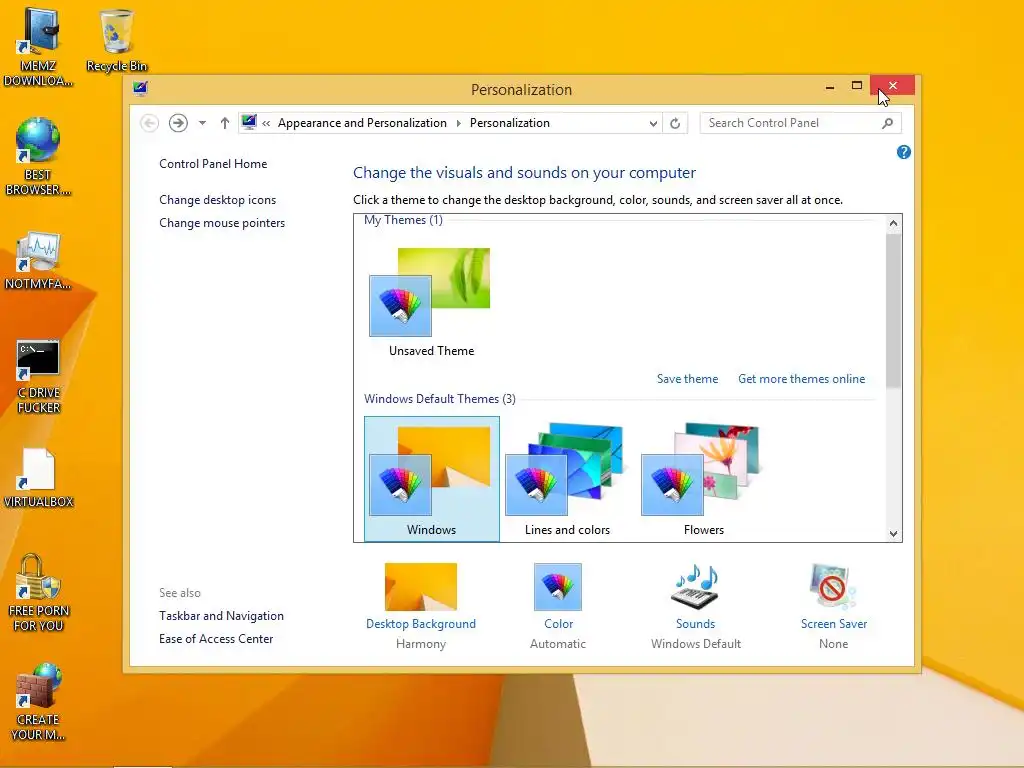This screenshot has width=1024, height=768.
Task: Click the Forward navigation arrow
Action: pos(178,123)
